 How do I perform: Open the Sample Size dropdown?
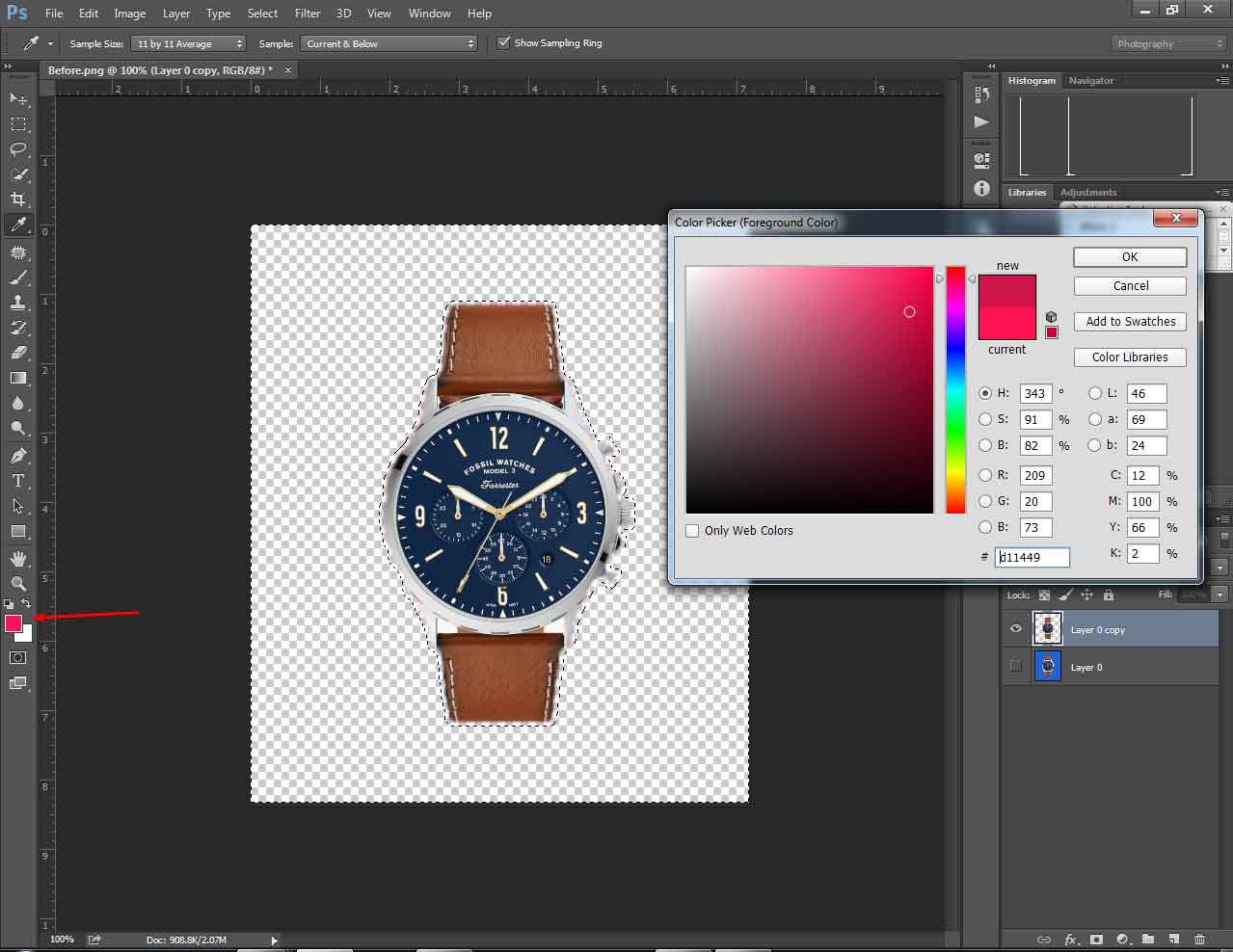click(188, 42)
